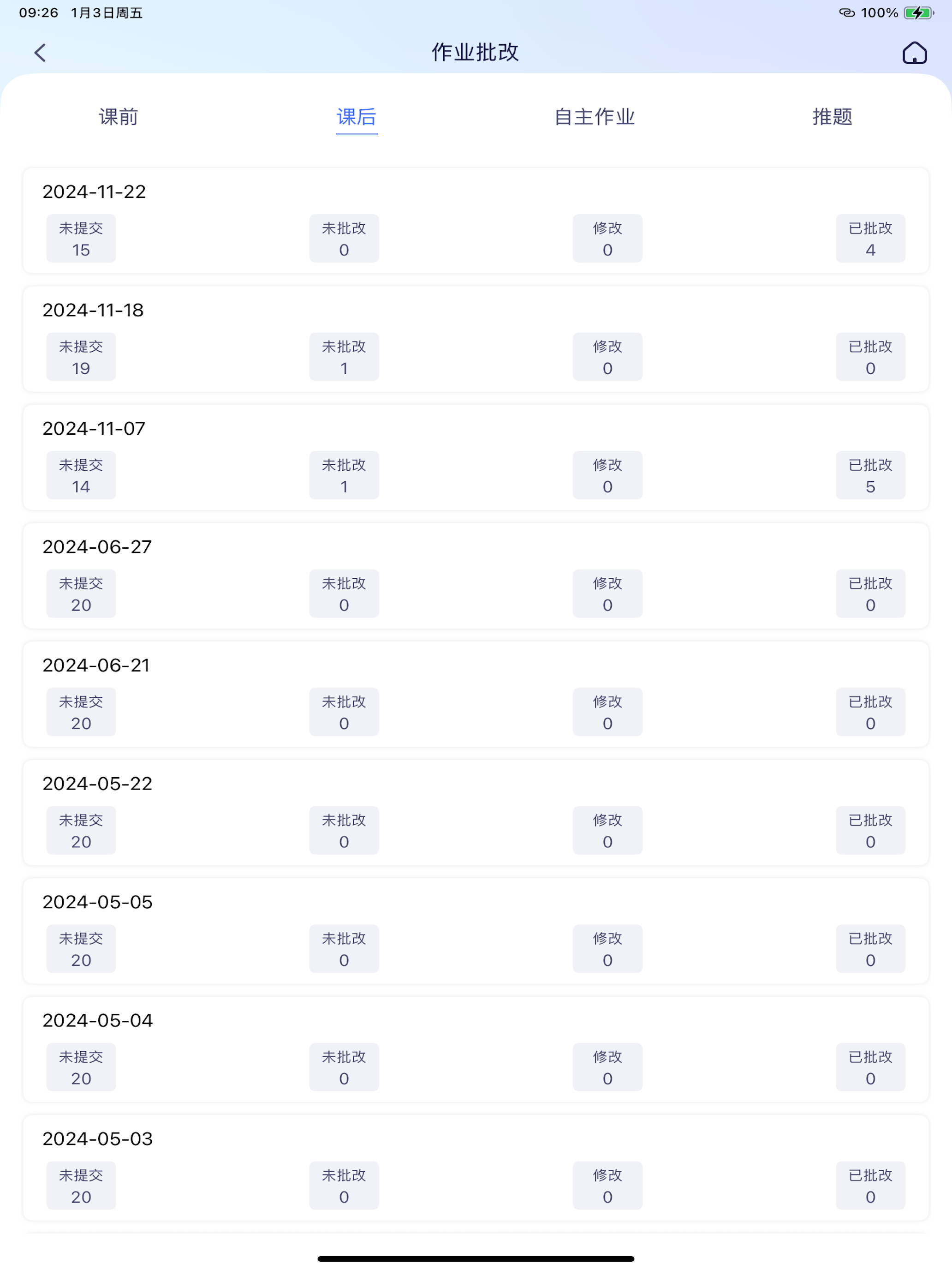Tap the battery charging icon in status bar
The width and height of the screenshot is (952, 1270).
tap(918, 12)
